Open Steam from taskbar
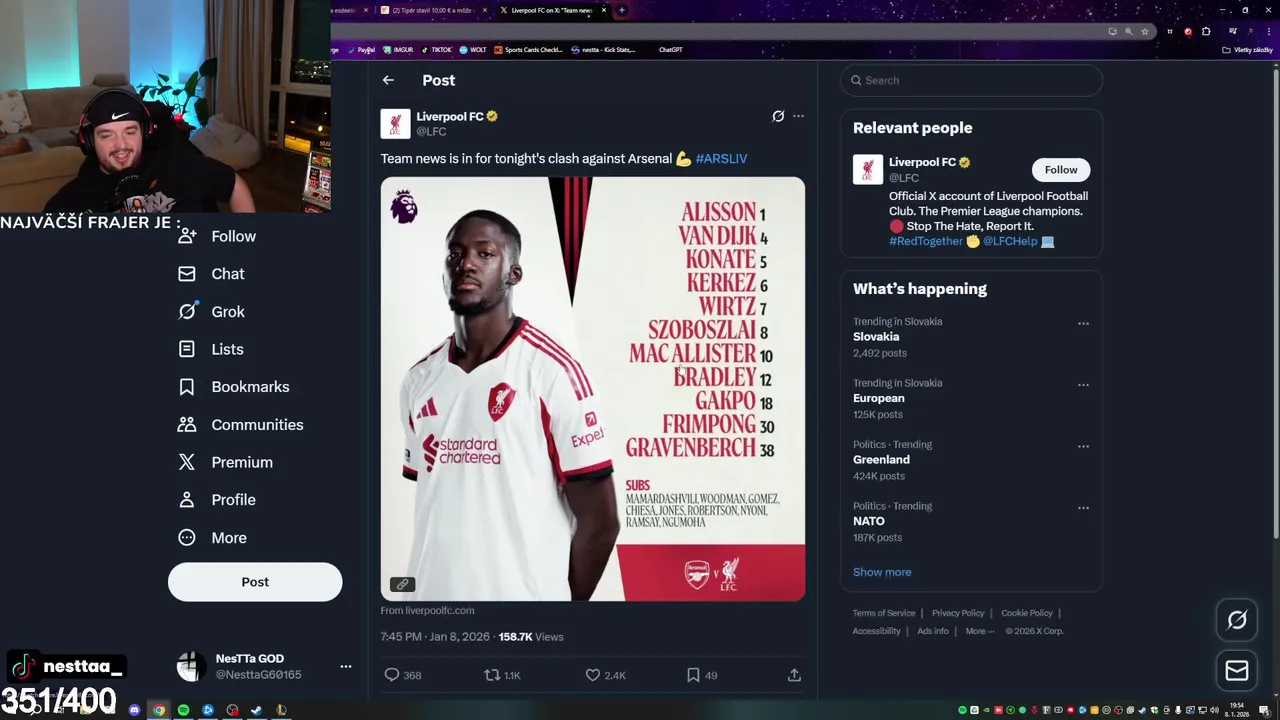The height and width of the screenshot is (720, 1280). 257,710
